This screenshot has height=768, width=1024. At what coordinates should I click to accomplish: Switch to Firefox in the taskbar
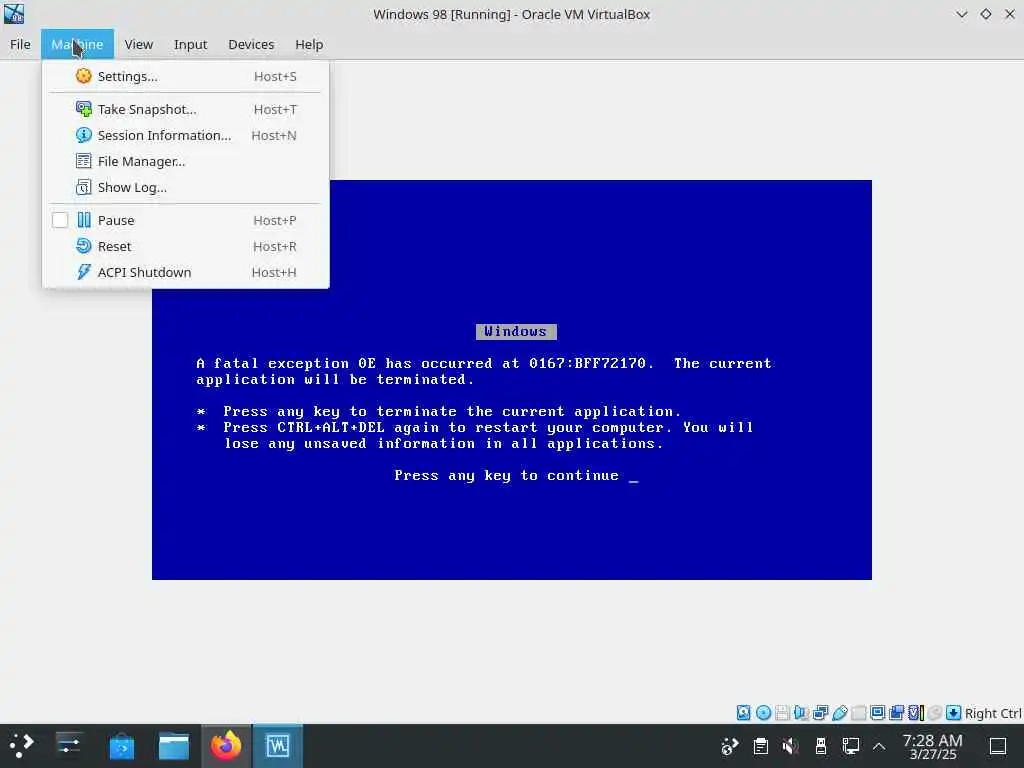pos(226,745)
